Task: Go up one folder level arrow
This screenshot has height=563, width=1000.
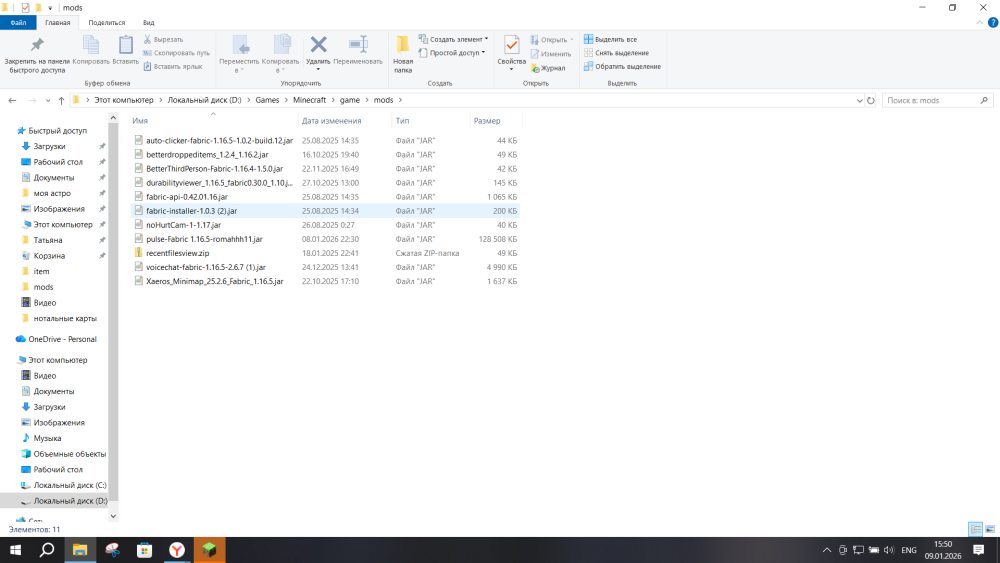Action: click(x=61, y=100)
